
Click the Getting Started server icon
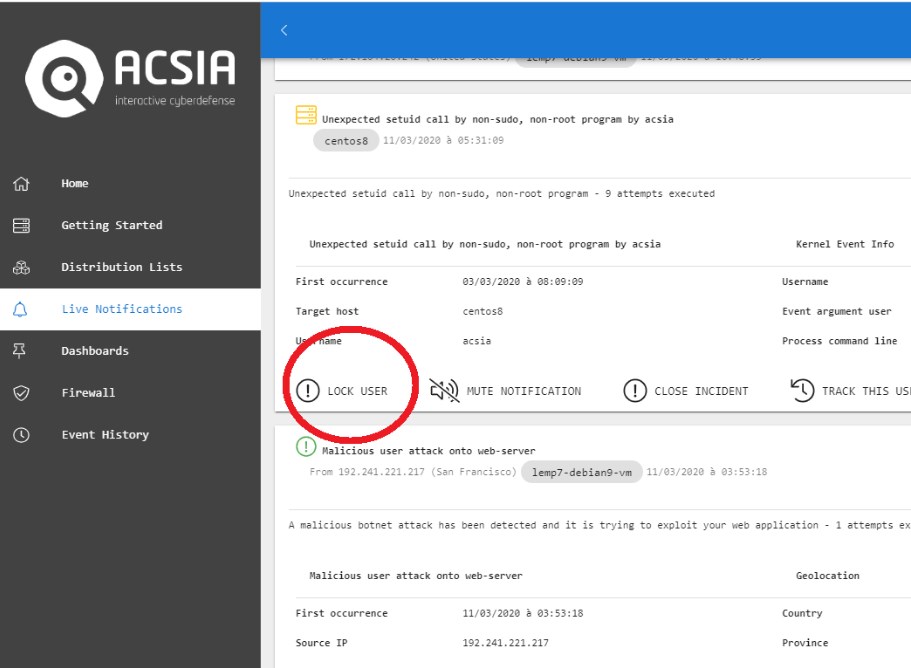(21, 225)
